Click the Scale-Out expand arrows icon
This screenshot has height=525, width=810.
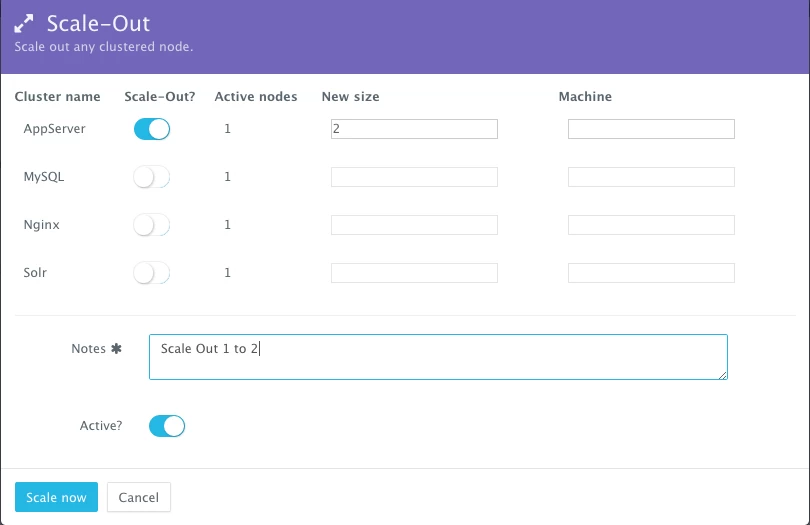pos(24,24)
